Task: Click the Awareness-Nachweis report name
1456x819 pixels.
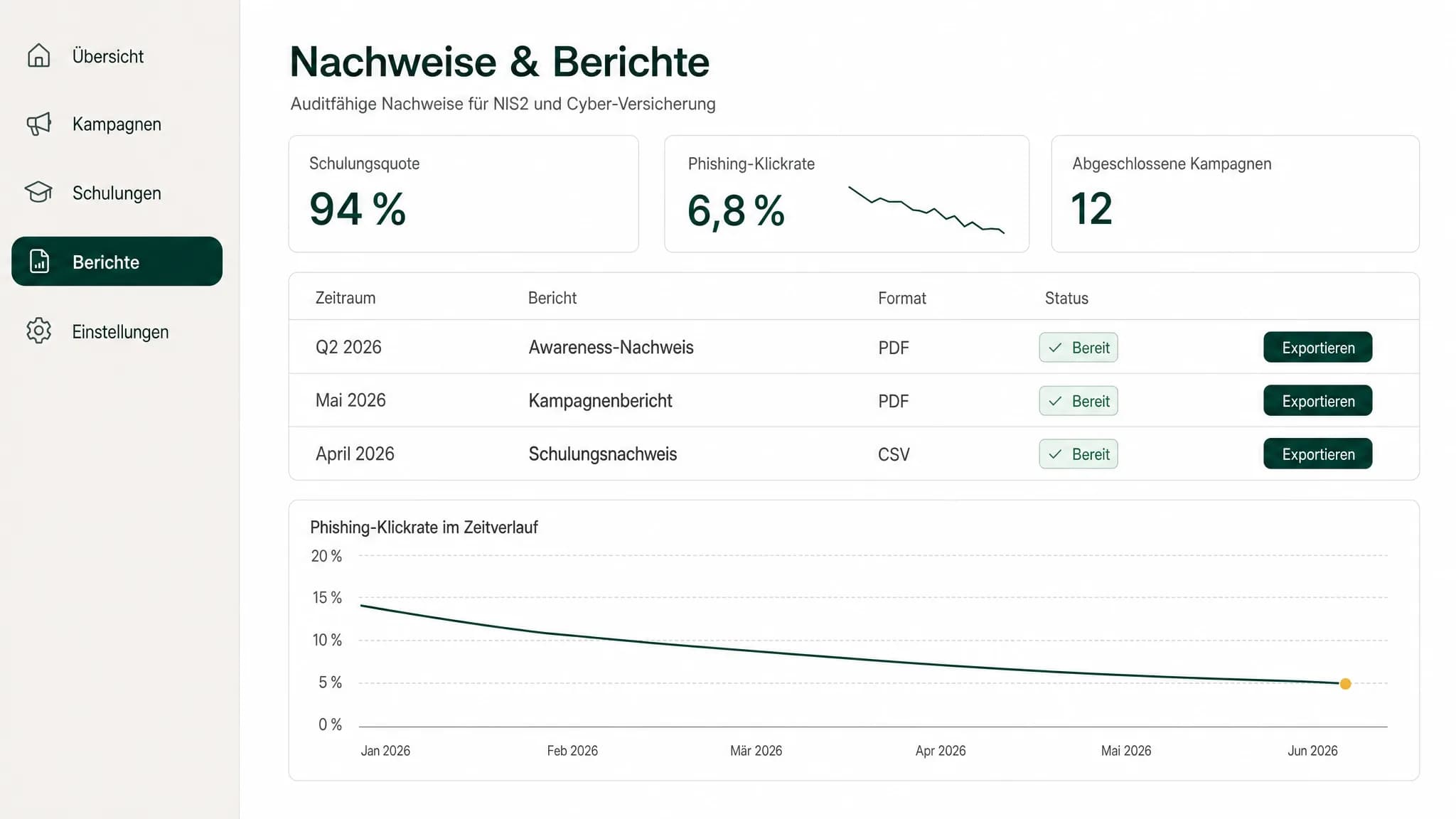Action: [611, 347]
